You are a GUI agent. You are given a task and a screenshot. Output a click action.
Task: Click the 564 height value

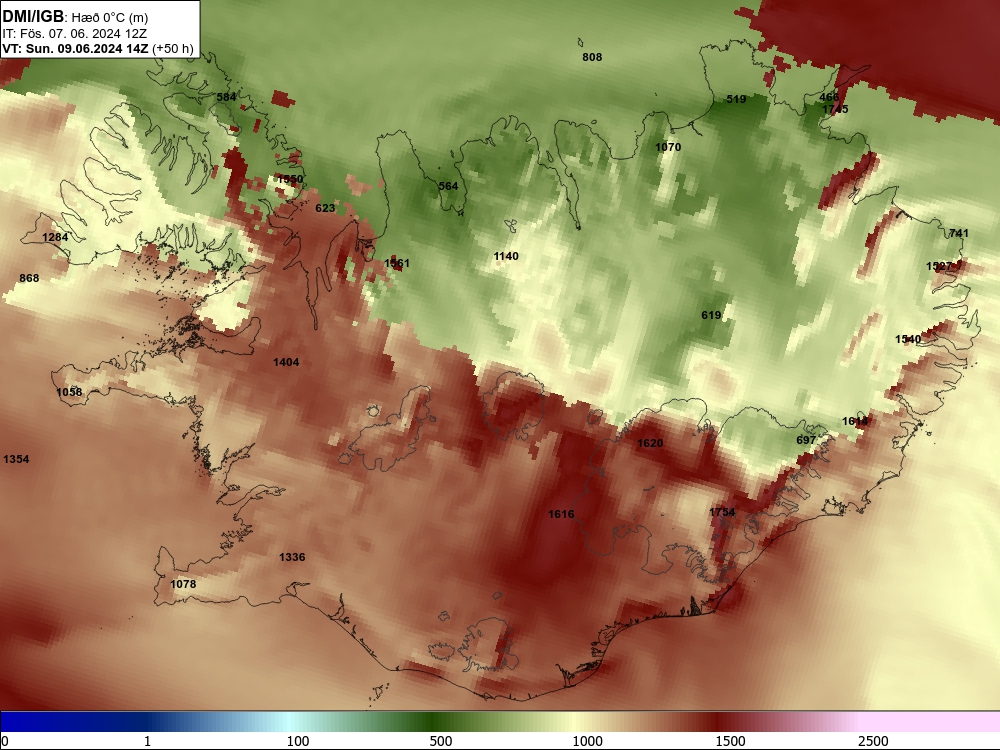pos(448,186)
